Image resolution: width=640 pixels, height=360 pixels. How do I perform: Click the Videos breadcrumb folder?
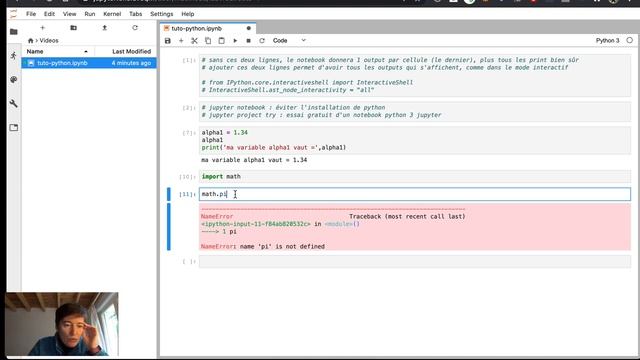[49, 40]
